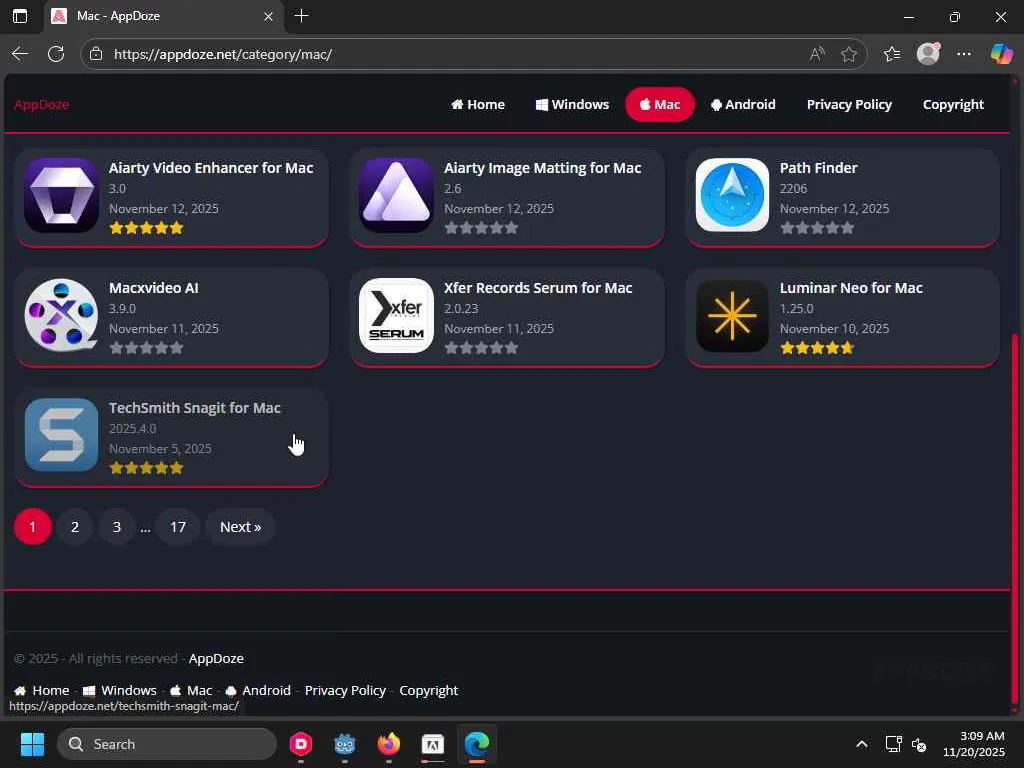The height and width of the screenshot is (768, 1024).
Task: Click the Luminar Neo star icon
Action: tap(732, 315)
